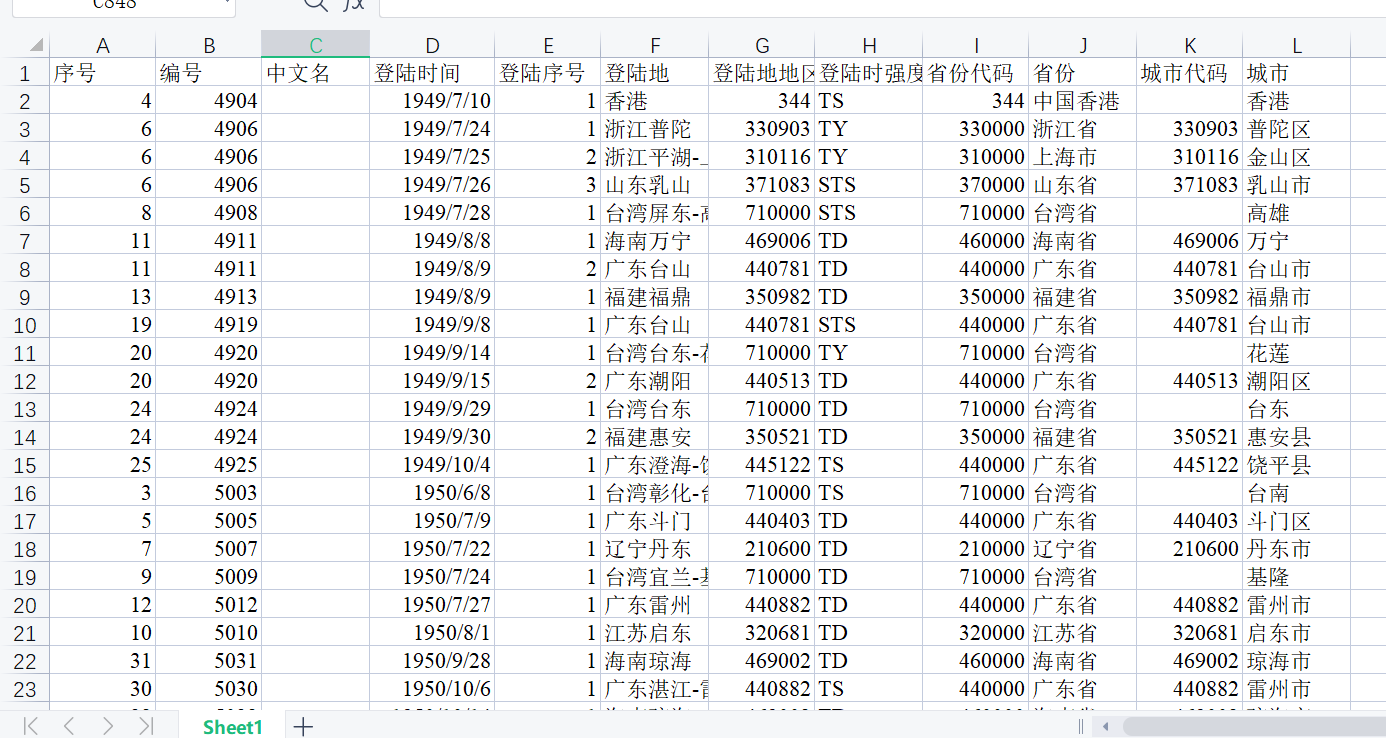Image resolution: width=1386 pixels, height=738 pixels.
Task: Select row 5 header
Action: coord(25,185)
